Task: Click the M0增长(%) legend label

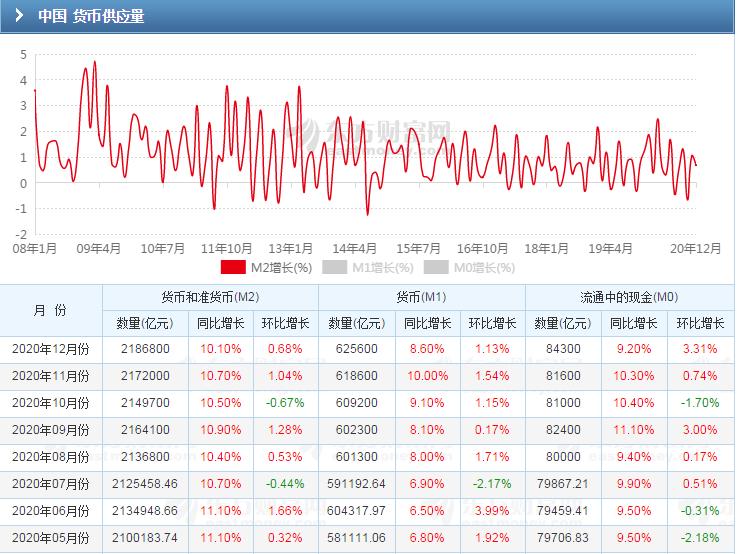Action: click(484, 268)
